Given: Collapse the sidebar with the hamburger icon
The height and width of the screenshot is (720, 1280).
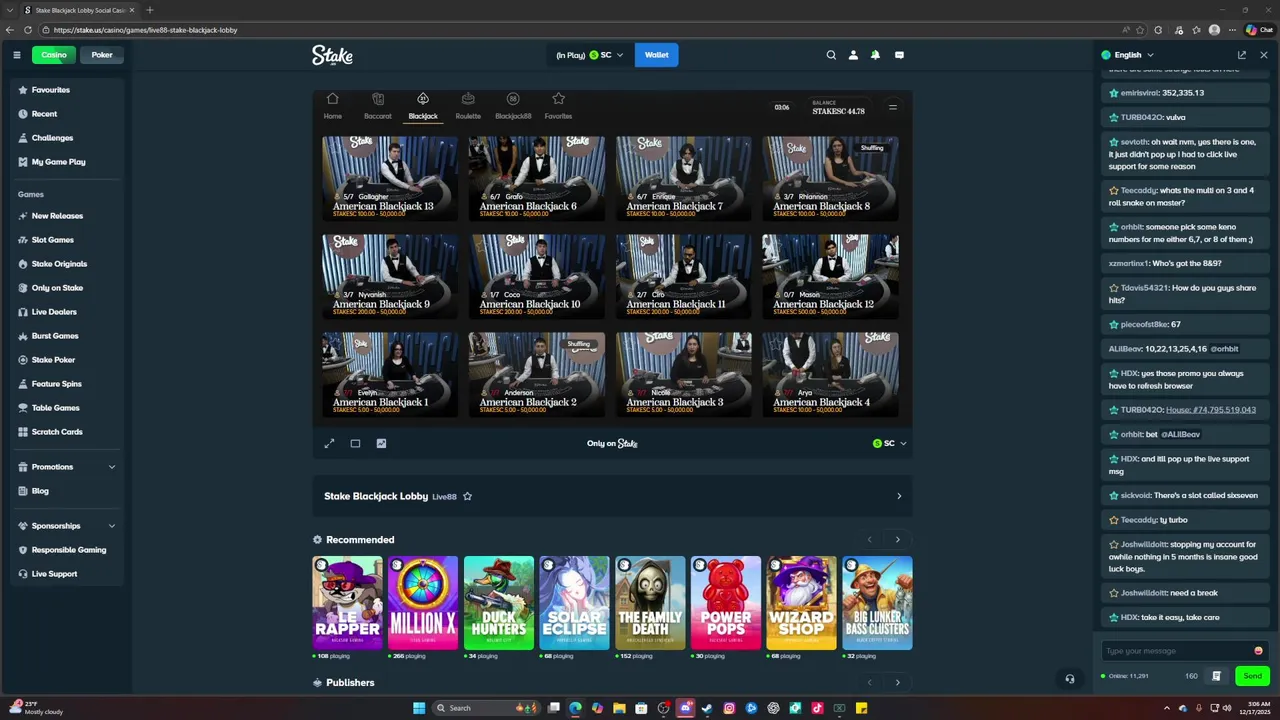Looking at the screenshot, I should (x=17, y=55).
